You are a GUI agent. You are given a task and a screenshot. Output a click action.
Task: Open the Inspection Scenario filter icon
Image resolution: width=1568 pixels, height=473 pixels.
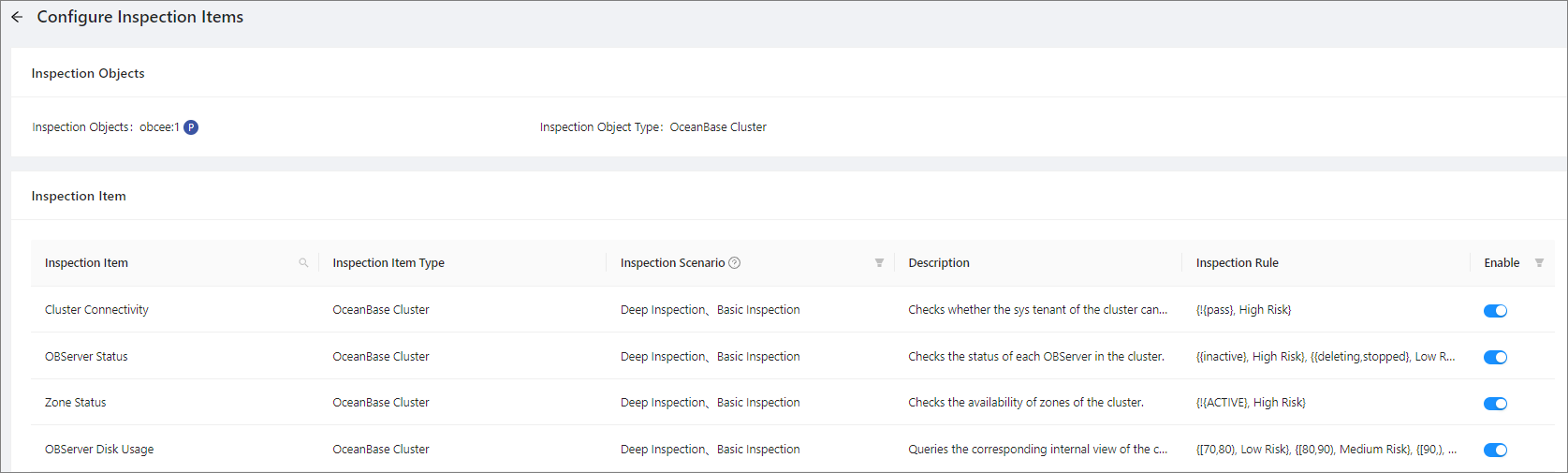click(x=879, y=263)
